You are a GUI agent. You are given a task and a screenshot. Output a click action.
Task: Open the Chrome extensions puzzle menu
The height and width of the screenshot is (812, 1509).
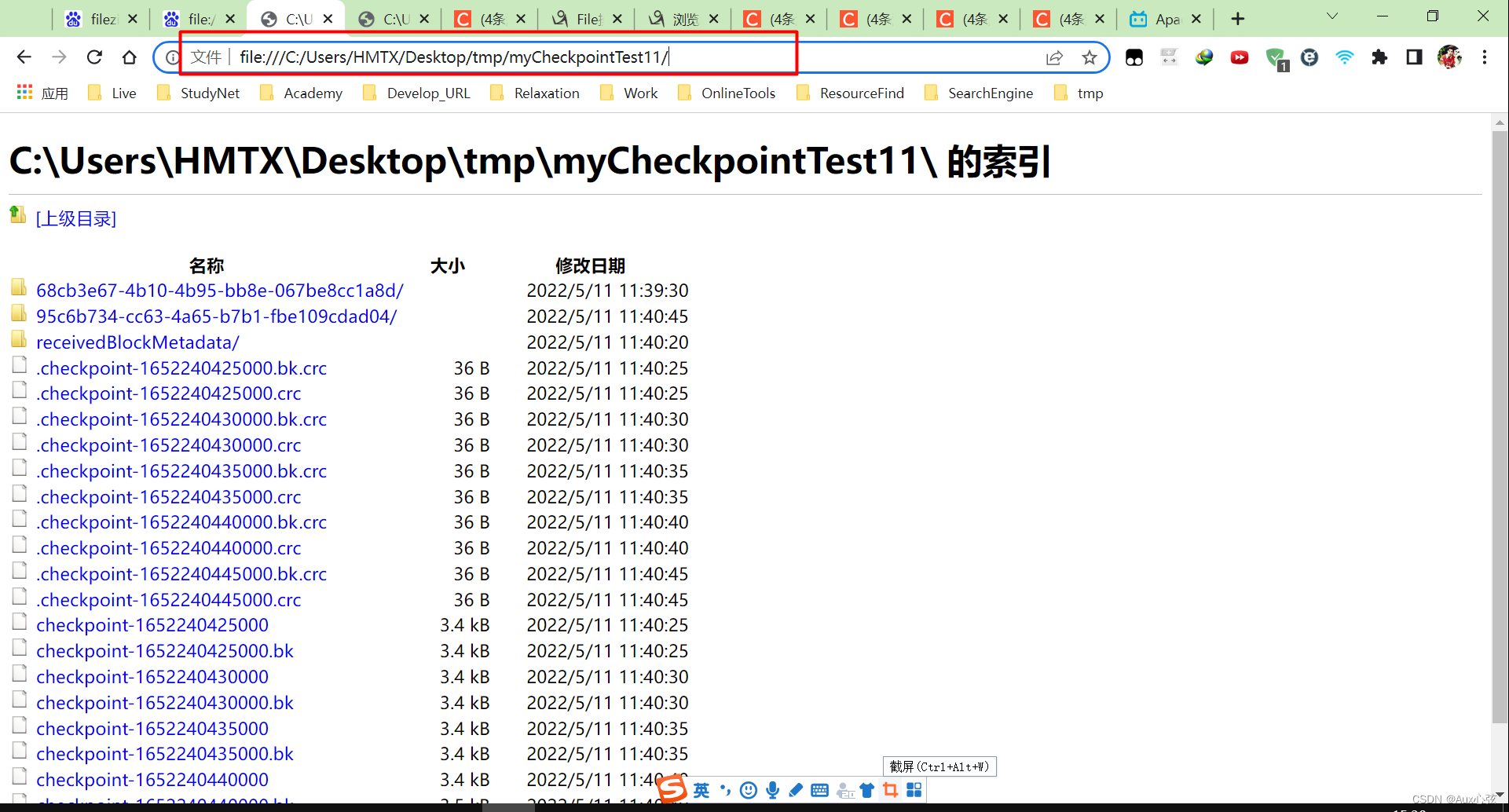click(x=1380, y=57)
